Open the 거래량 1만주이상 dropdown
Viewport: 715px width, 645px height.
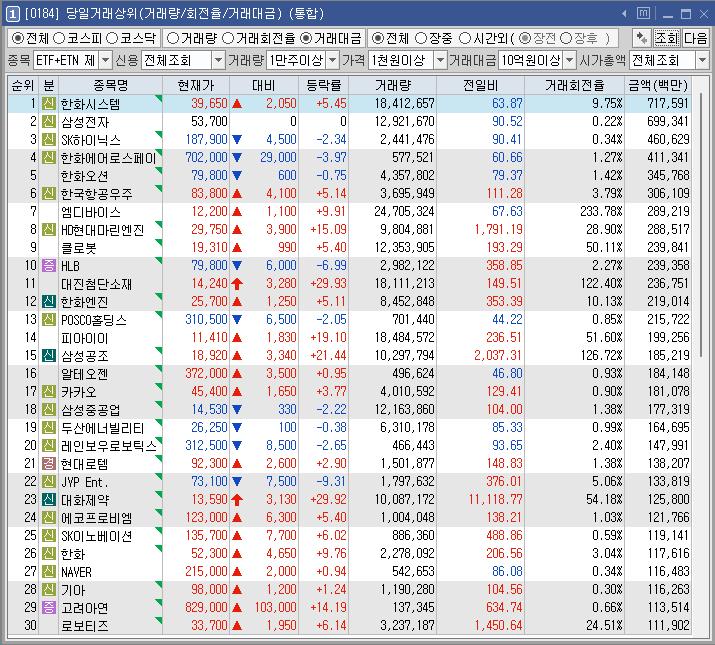[x=333, y=60]
